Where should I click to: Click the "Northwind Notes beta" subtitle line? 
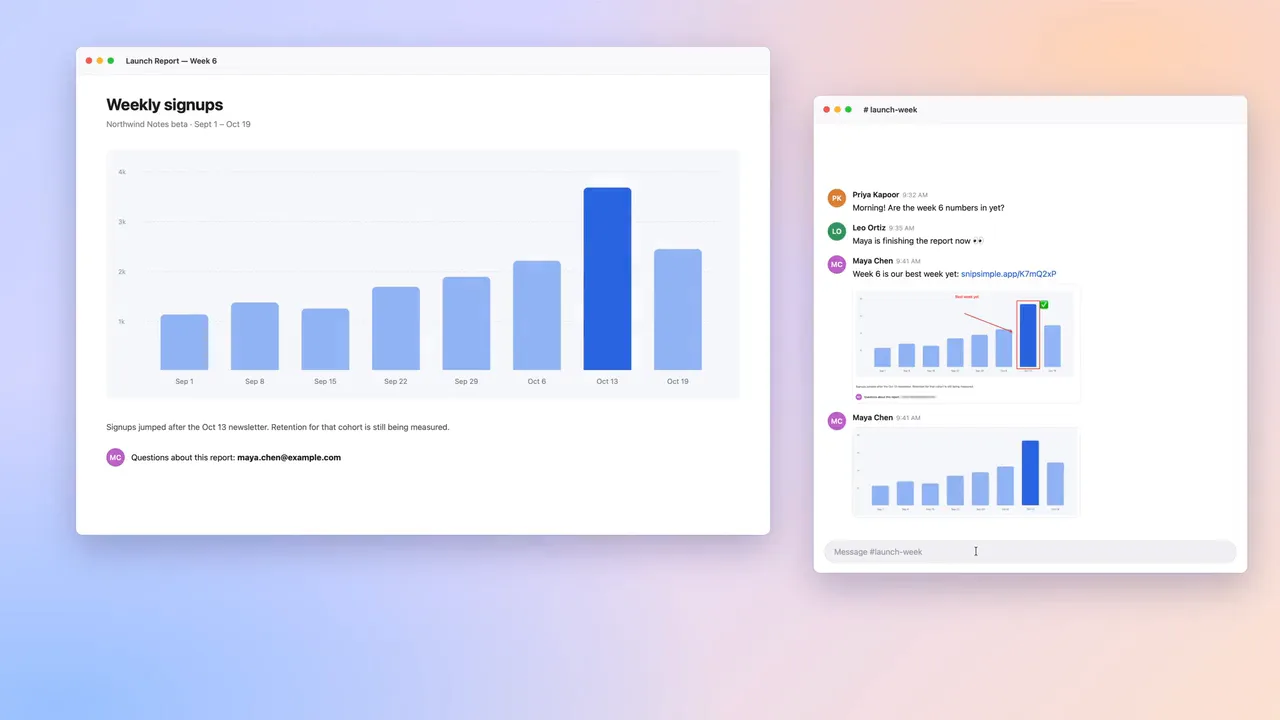(x=178, y=125)
